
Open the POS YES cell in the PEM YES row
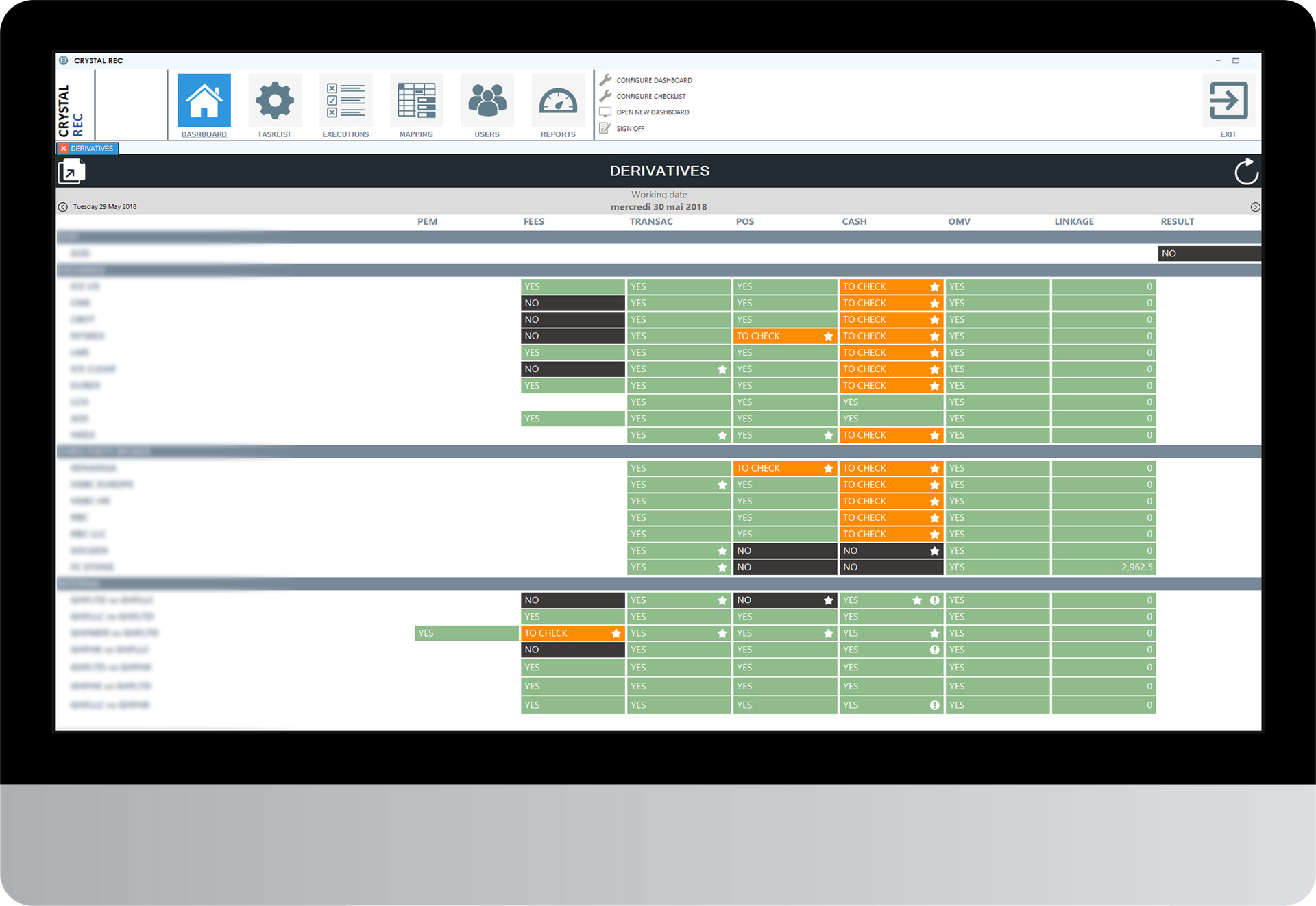tap(785, 633)
